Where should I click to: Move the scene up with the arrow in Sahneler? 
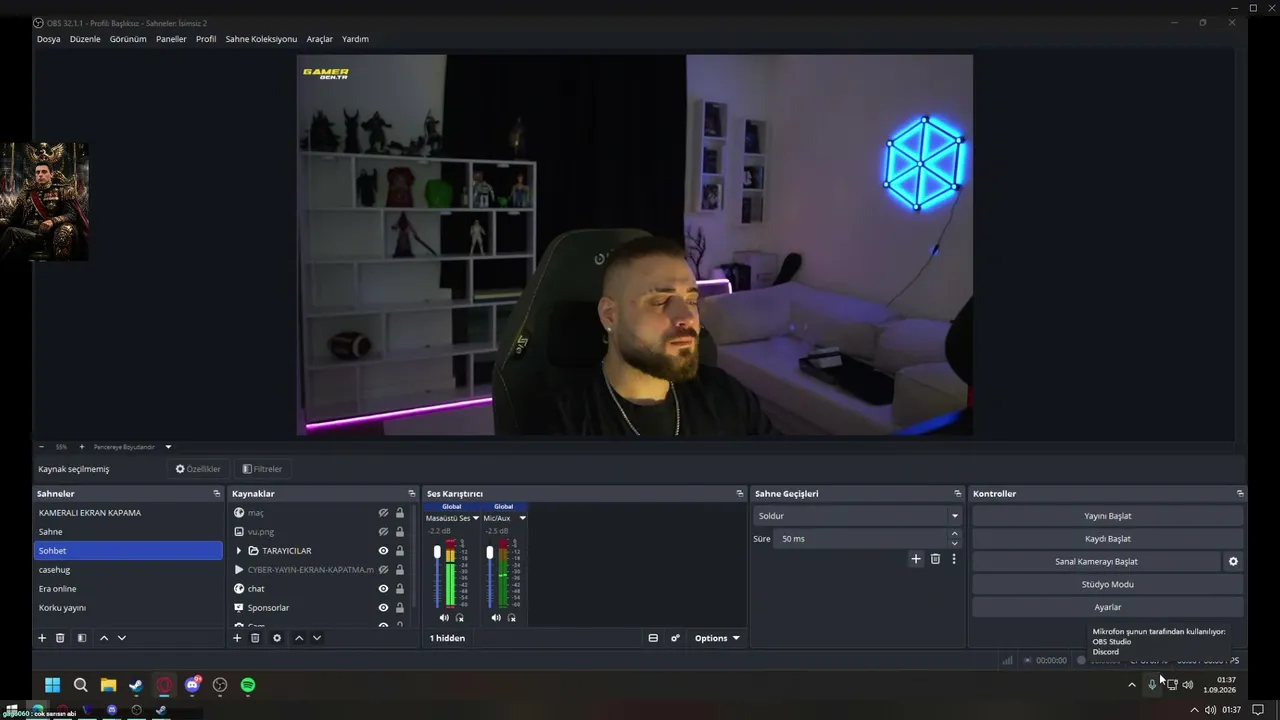point(104,638)
